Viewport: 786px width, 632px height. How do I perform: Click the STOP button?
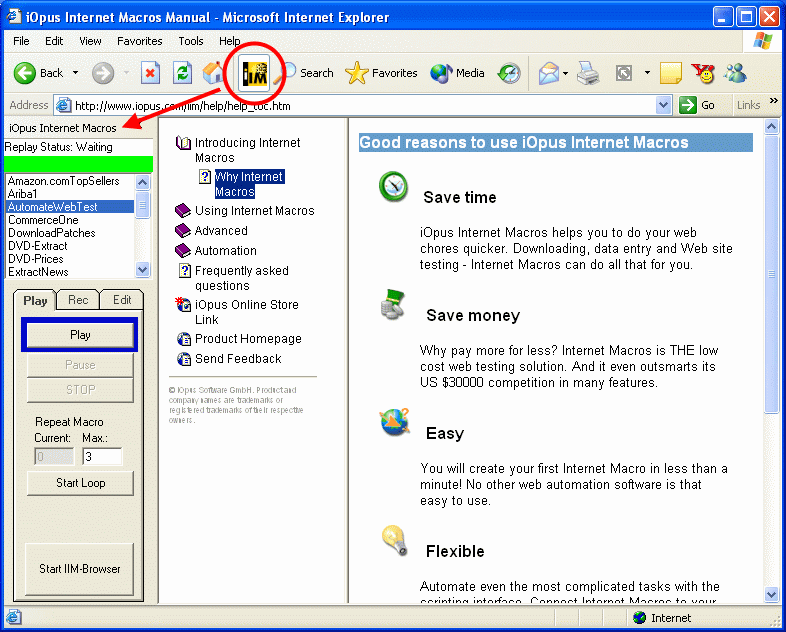click(80, 389)
